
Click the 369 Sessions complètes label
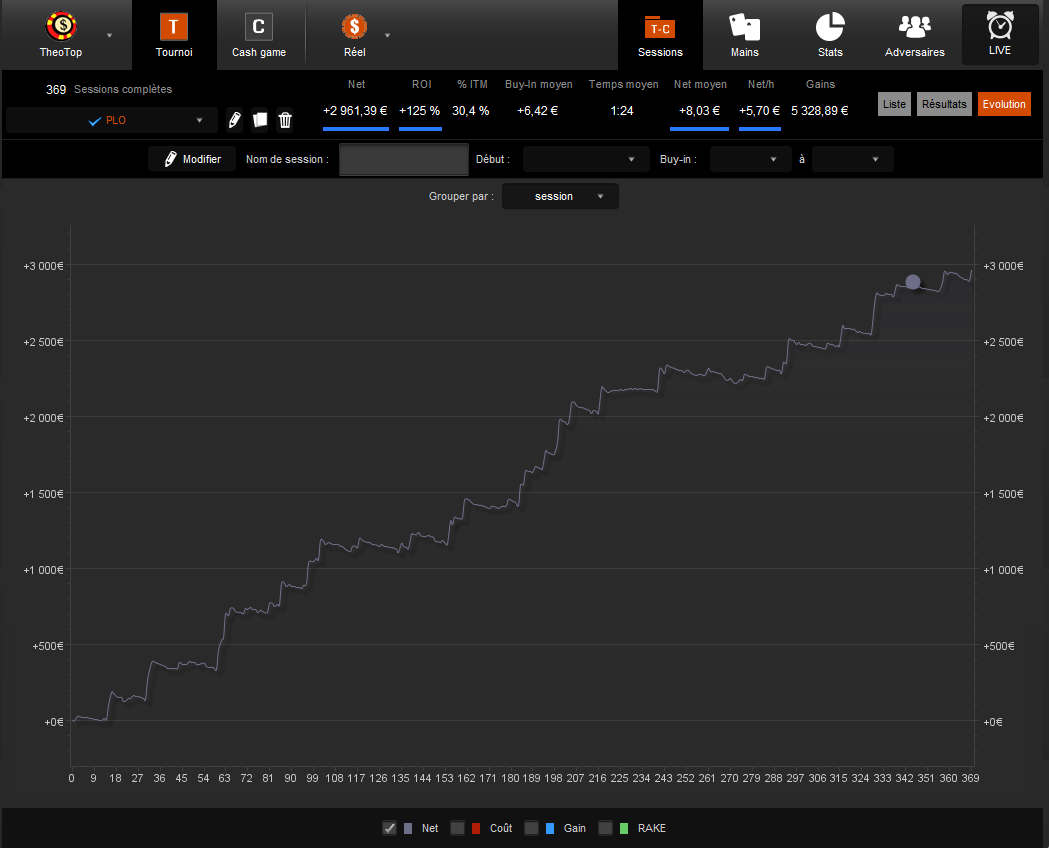click(x=109, y=90)
